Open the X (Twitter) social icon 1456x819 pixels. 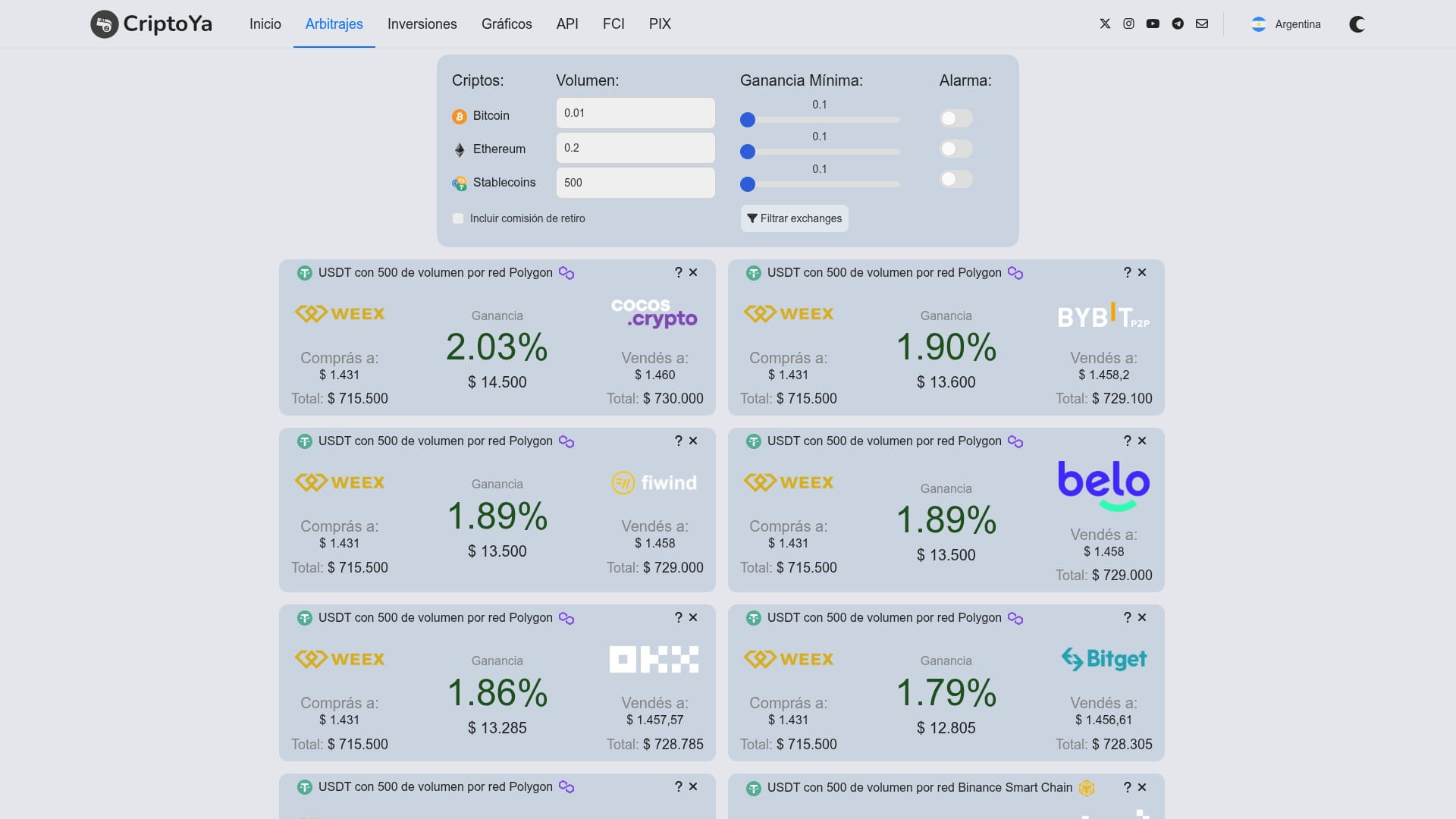(x=1105, y=24)
